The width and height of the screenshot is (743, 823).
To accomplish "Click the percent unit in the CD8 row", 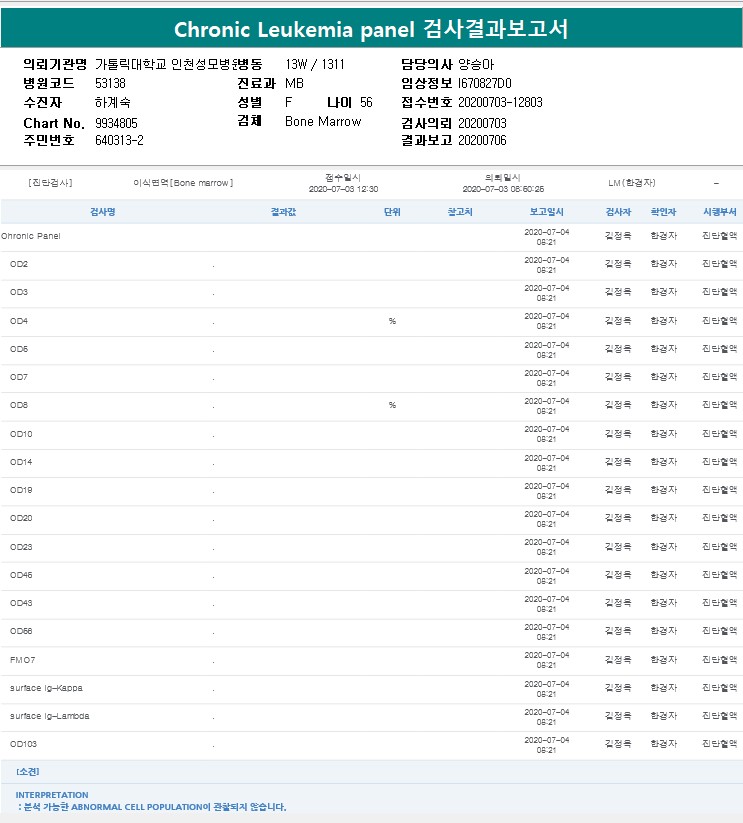I will point(392,406).
